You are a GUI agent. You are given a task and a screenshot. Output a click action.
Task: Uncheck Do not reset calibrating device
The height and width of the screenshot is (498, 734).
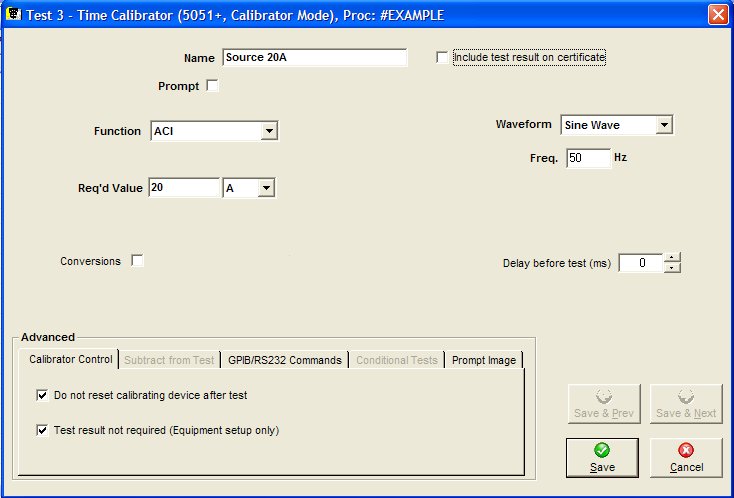(x=42, y=396)
